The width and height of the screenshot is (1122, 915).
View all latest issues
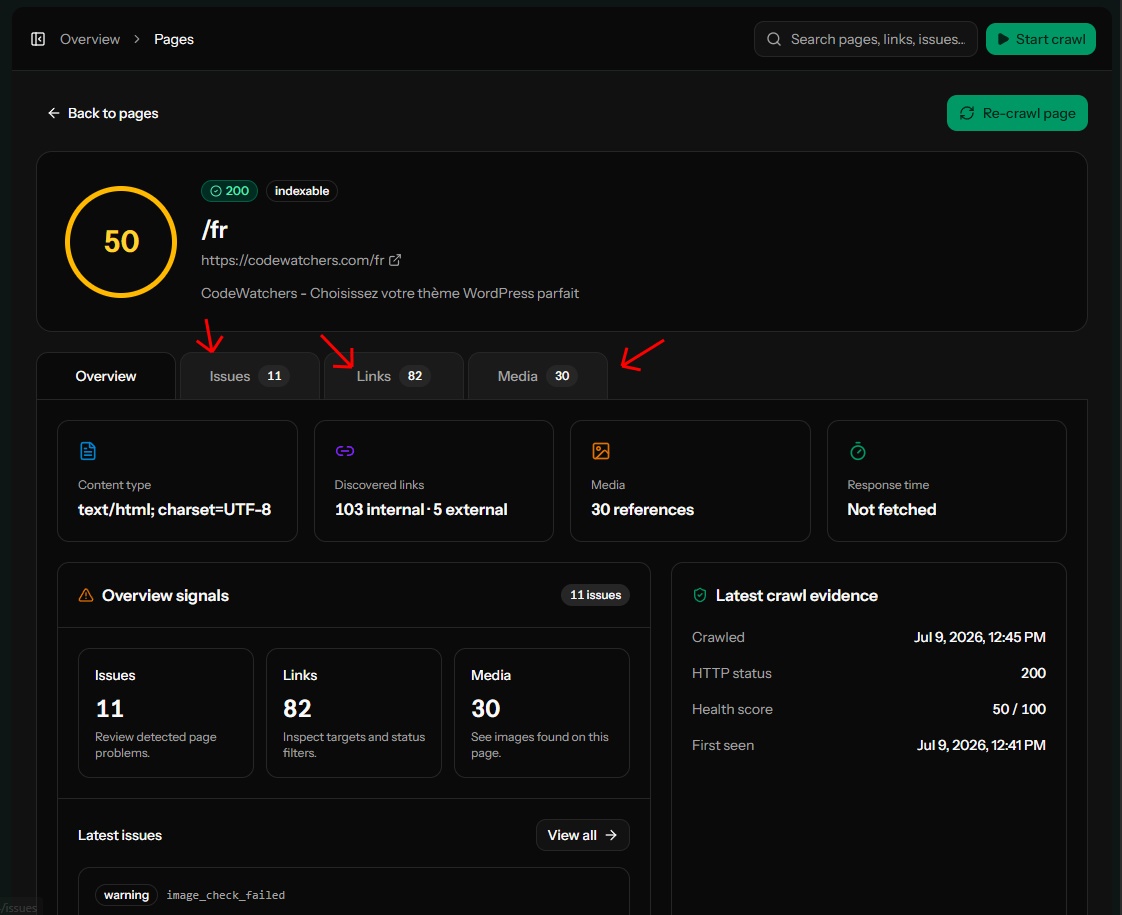coord(582,835)
